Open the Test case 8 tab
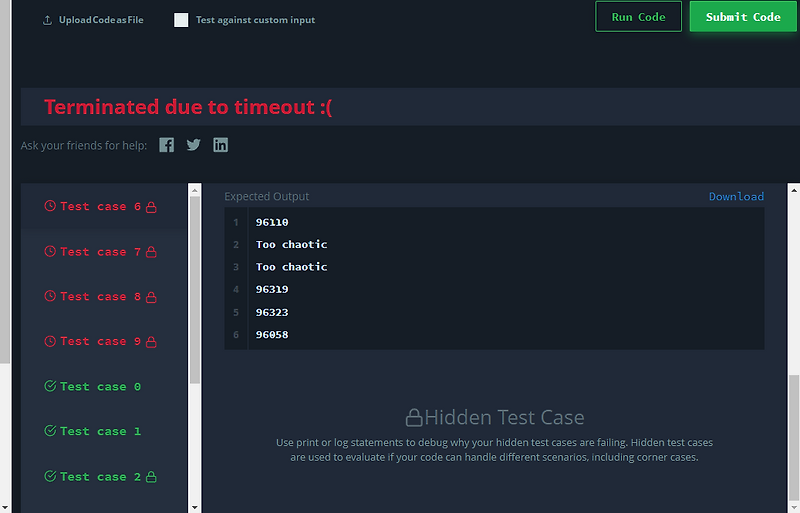 (105, 297)
